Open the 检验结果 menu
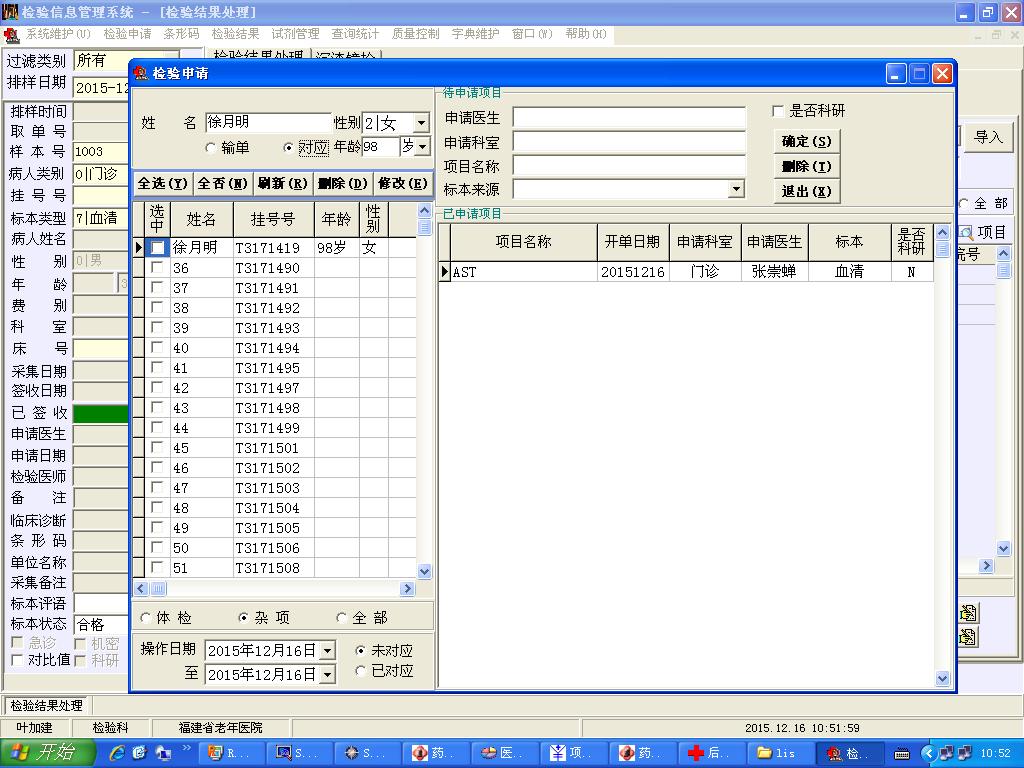The width and height of the screenshot is (1024, 768). [235, 34]
